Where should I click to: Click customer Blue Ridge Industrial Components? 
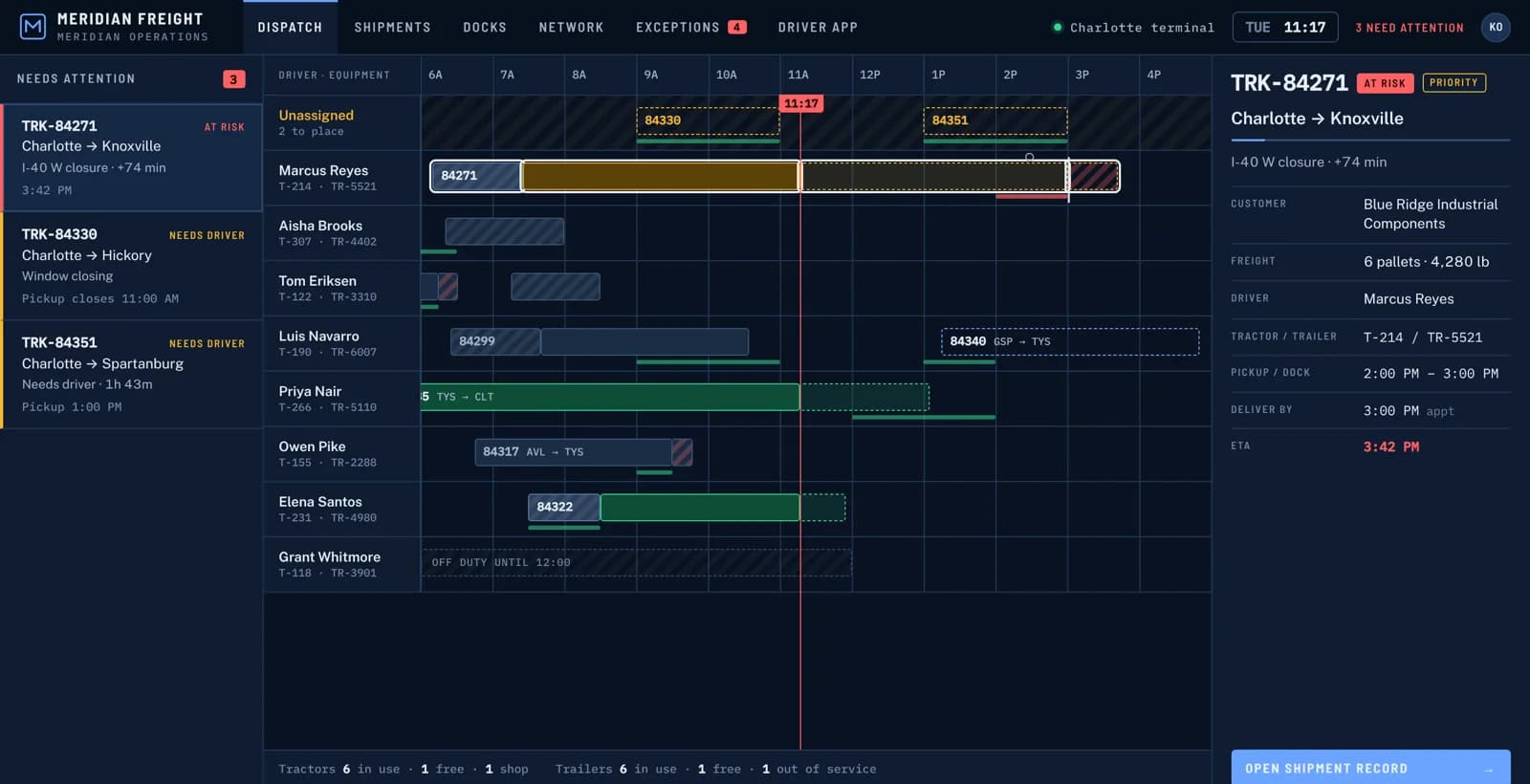[1431, 213]
